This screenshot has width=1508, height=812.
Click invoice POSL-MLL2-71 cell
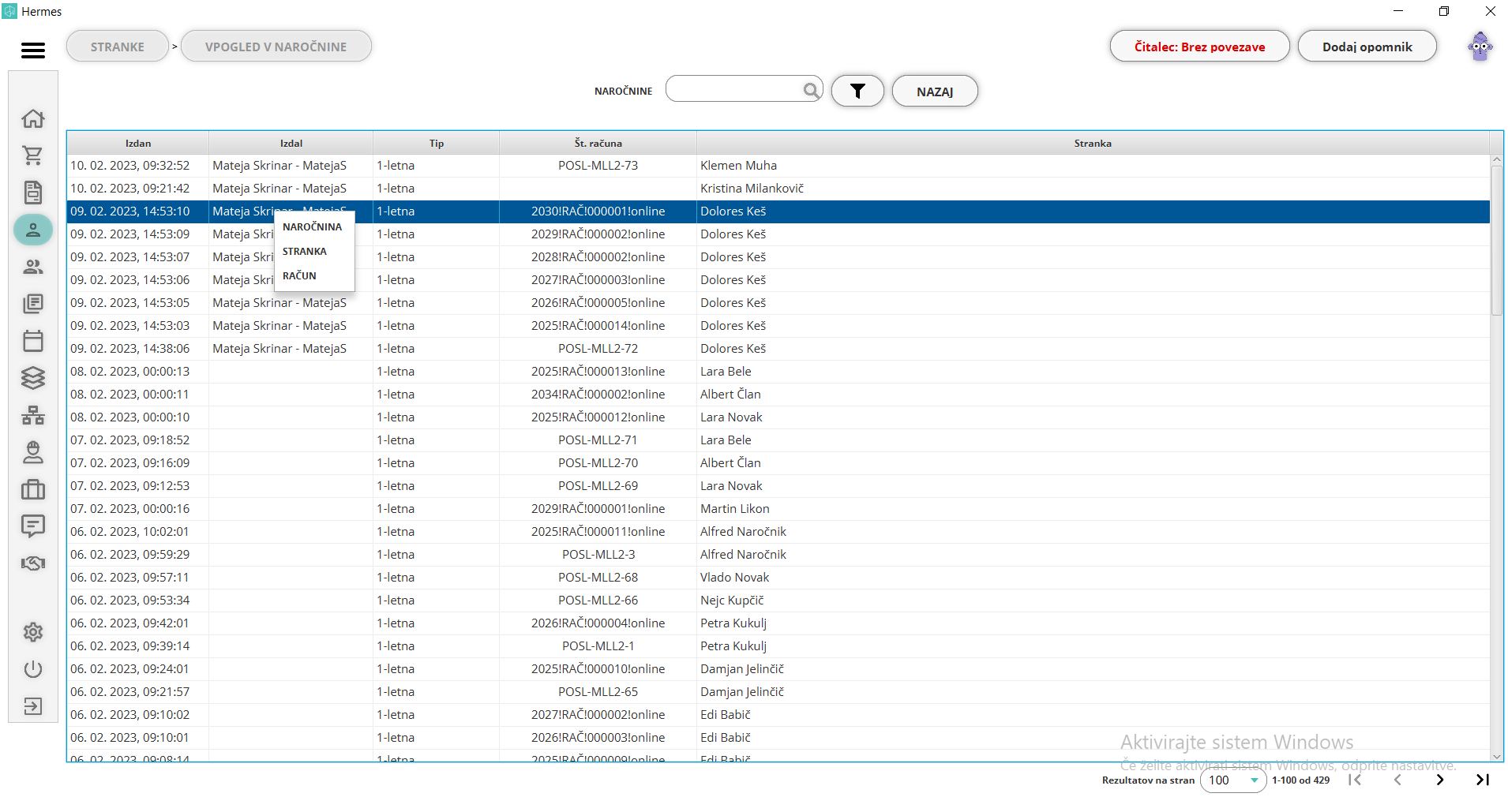tap(598, 440)
